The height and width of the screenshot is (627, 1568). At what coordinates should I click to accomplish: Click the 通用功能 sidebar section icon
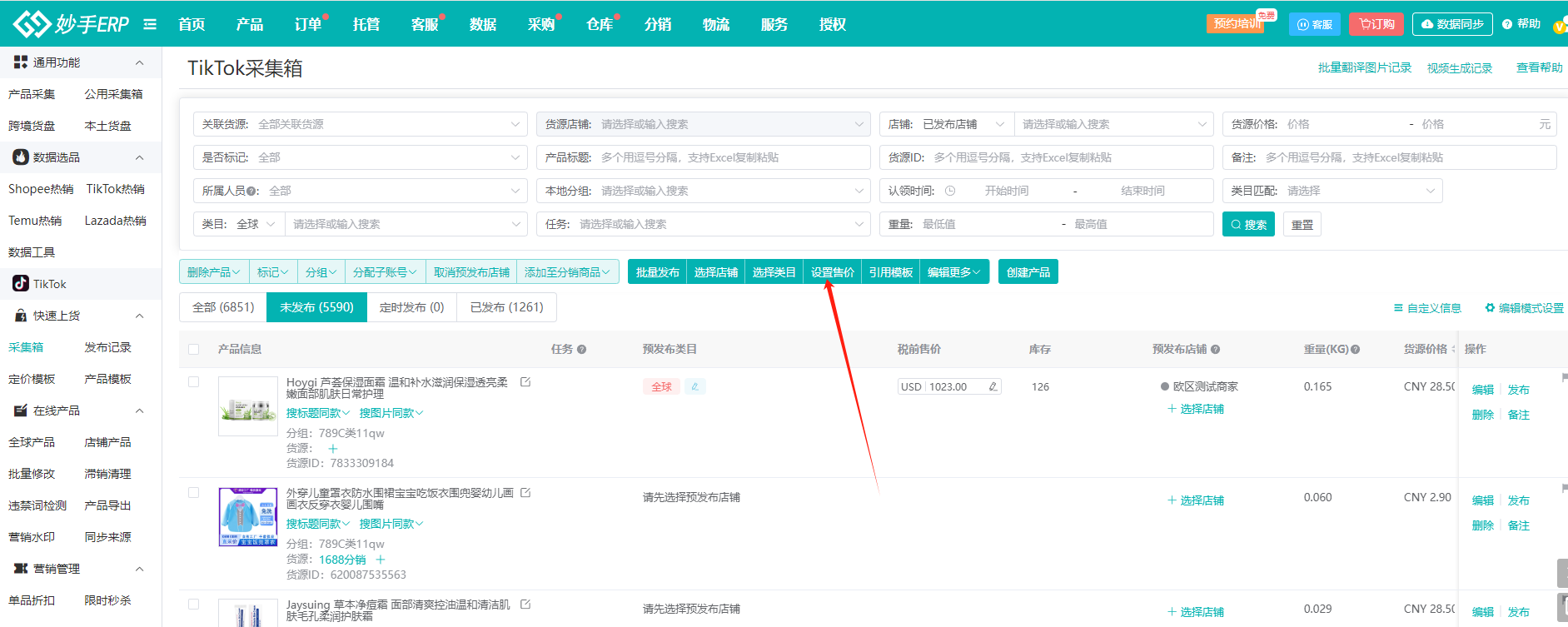[x=21, y=62]
